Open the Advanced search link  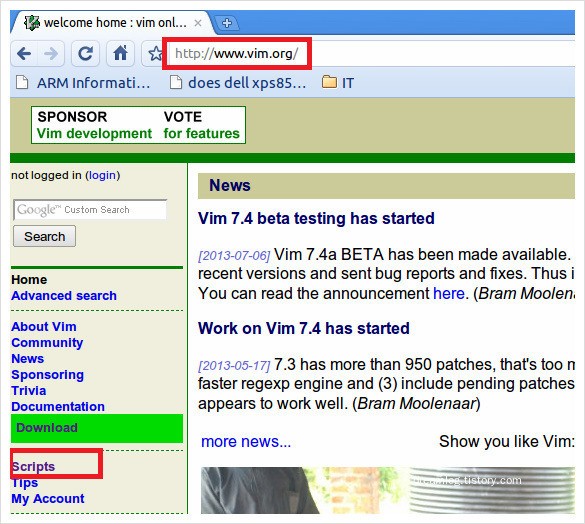coord(64,296)
